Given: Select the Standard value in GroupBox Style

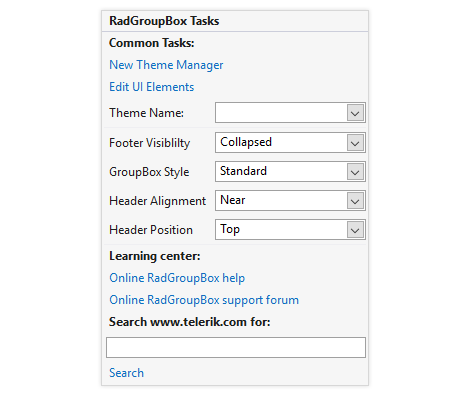Looking at the screenshot, I should click(243, 171).
